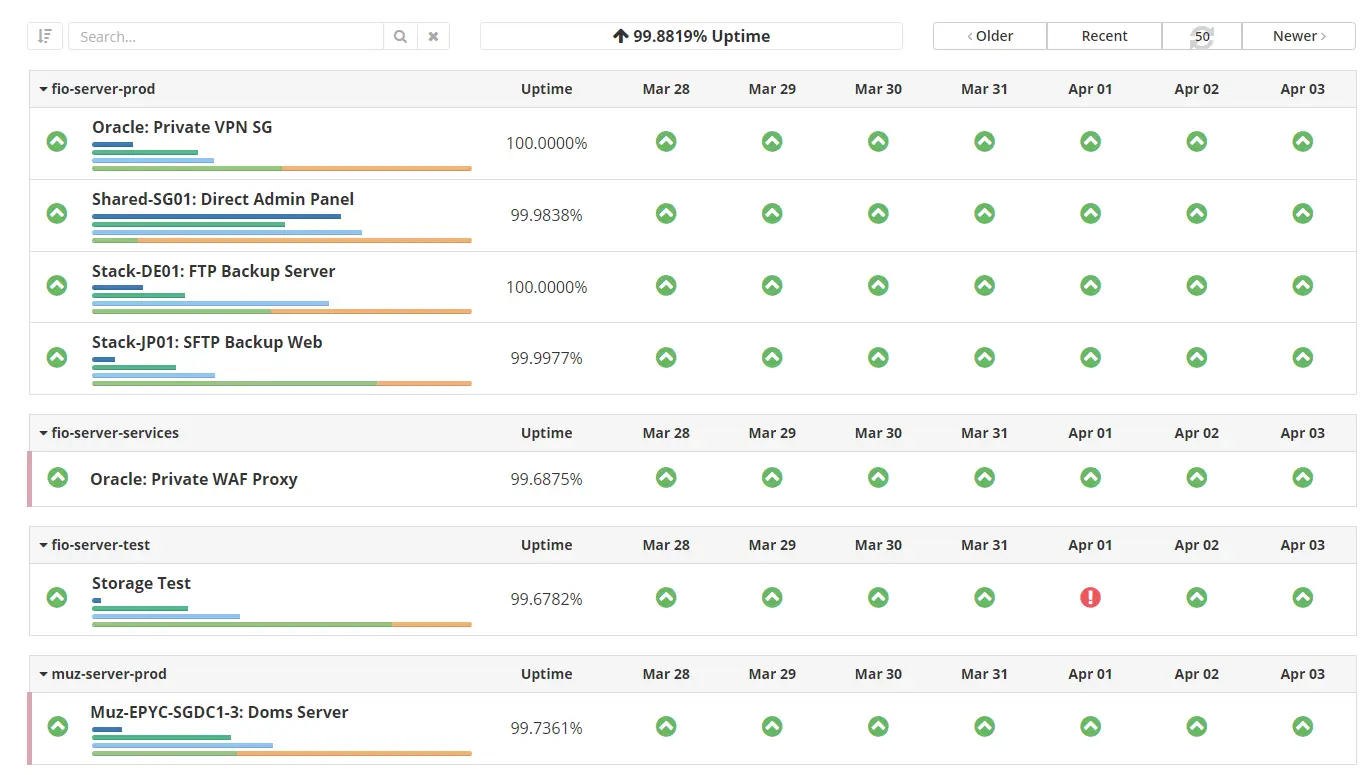
Task: Click the Older button
Action: tap(989, 35)
